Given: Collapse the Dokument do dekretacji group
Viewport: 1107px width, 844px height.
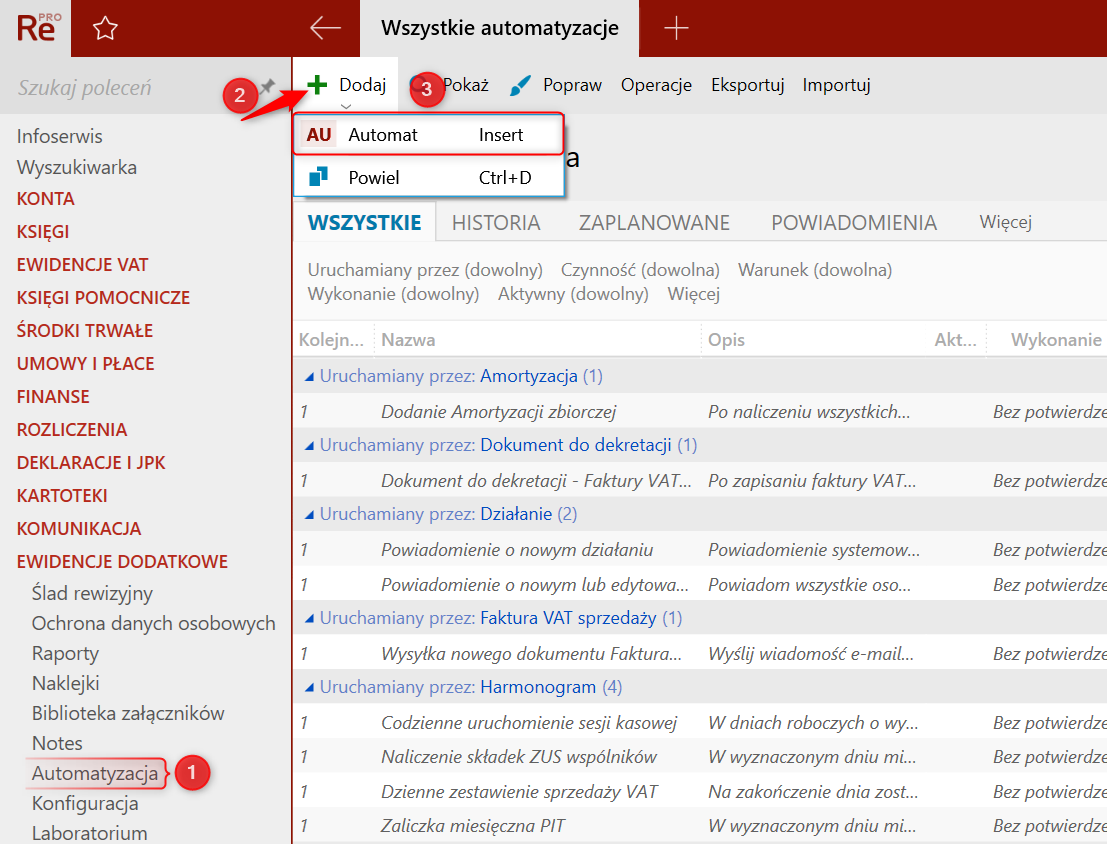Looking at the screenshot, I should pos(309,446).
